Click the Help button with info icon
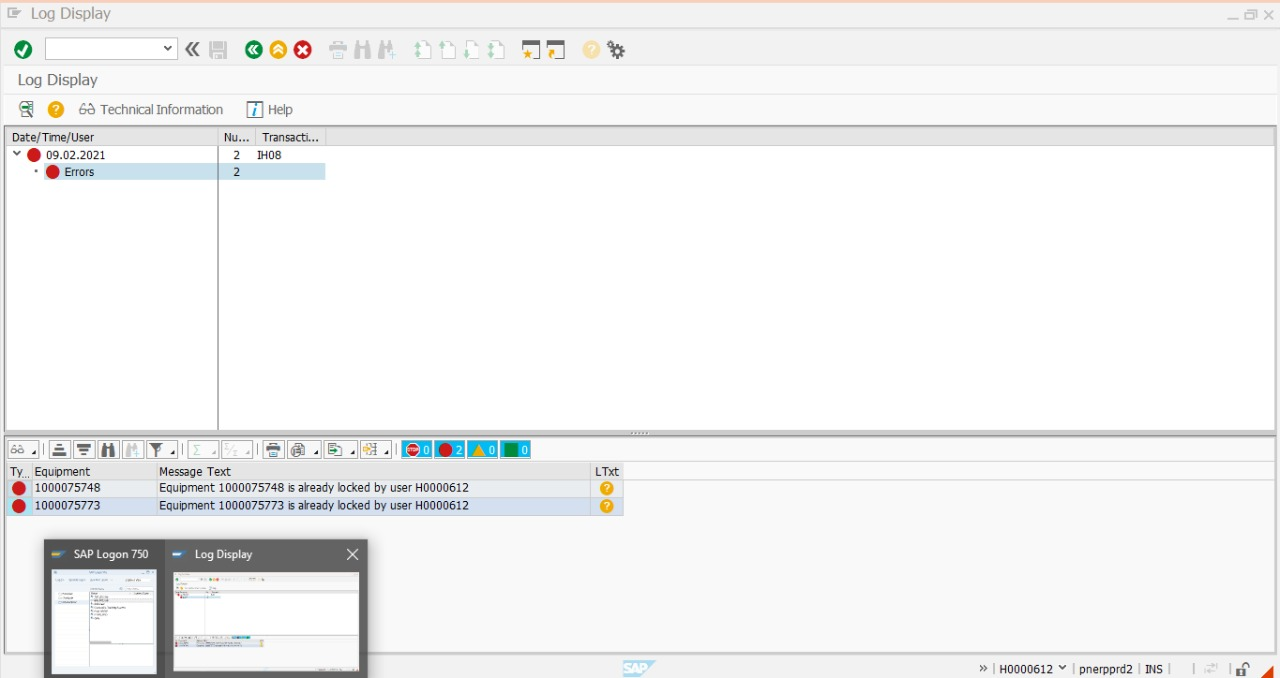Image resolution: width=1280 pixels, height=678 pixels. pyautogui.click(x=269, y=109)
